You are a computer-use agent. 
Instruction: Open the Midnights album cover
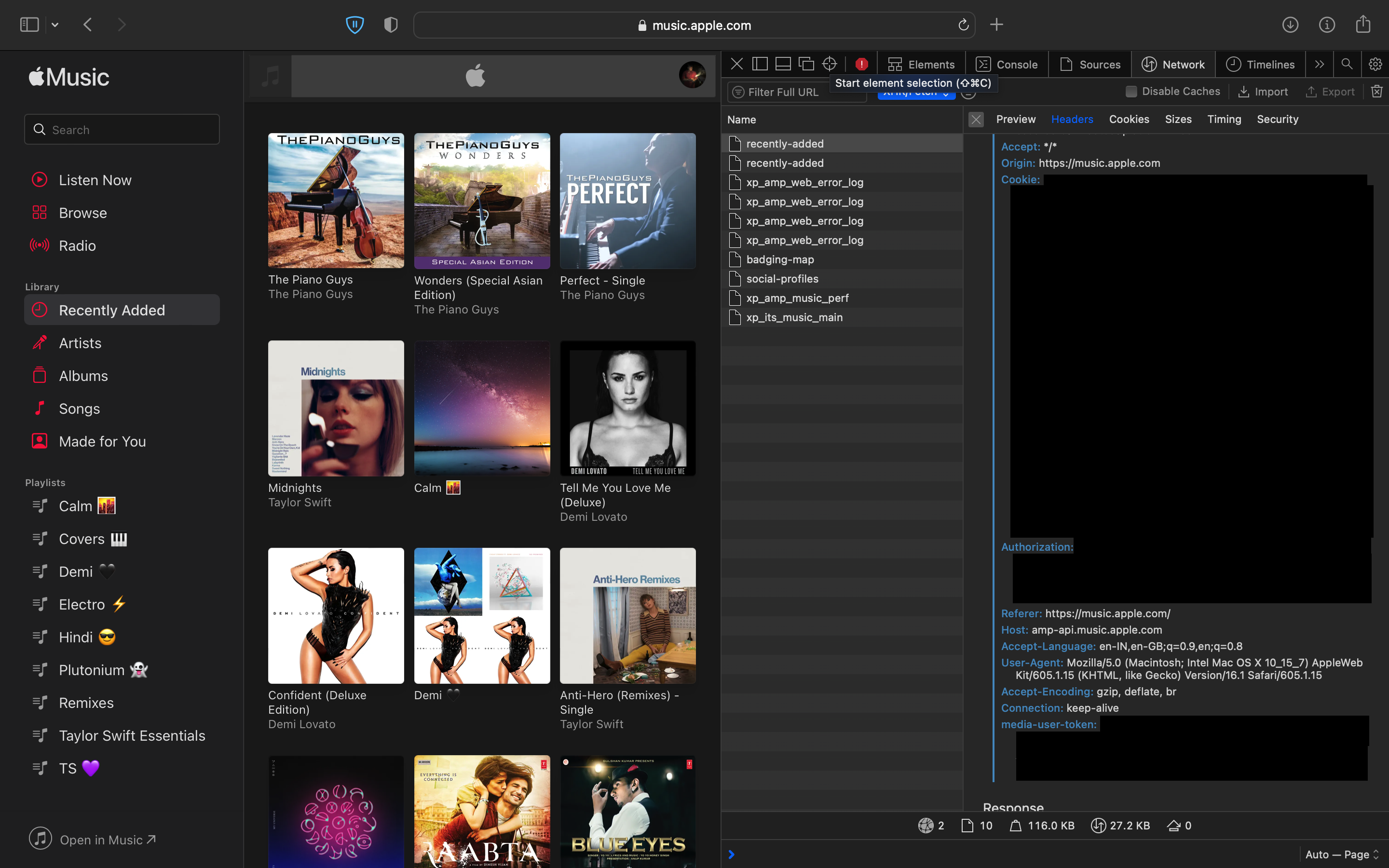pyautogui.click(x=336, y=408)
